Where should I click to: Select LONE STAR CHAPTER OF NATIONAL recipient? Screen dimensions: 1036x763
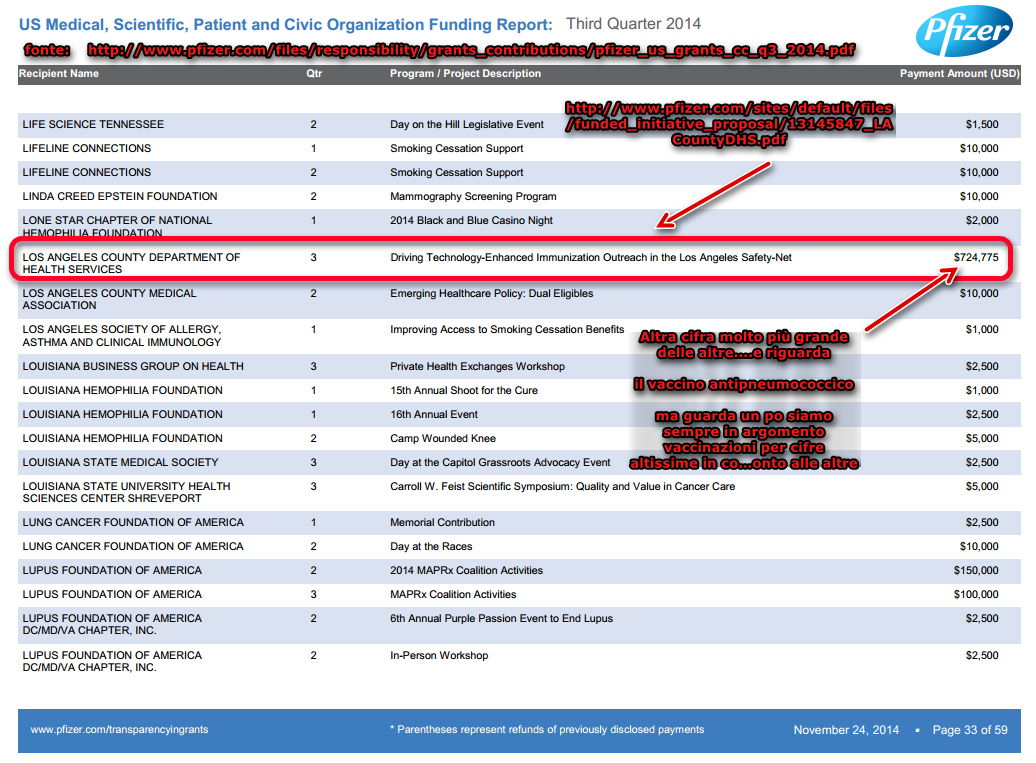click(117, 226)
